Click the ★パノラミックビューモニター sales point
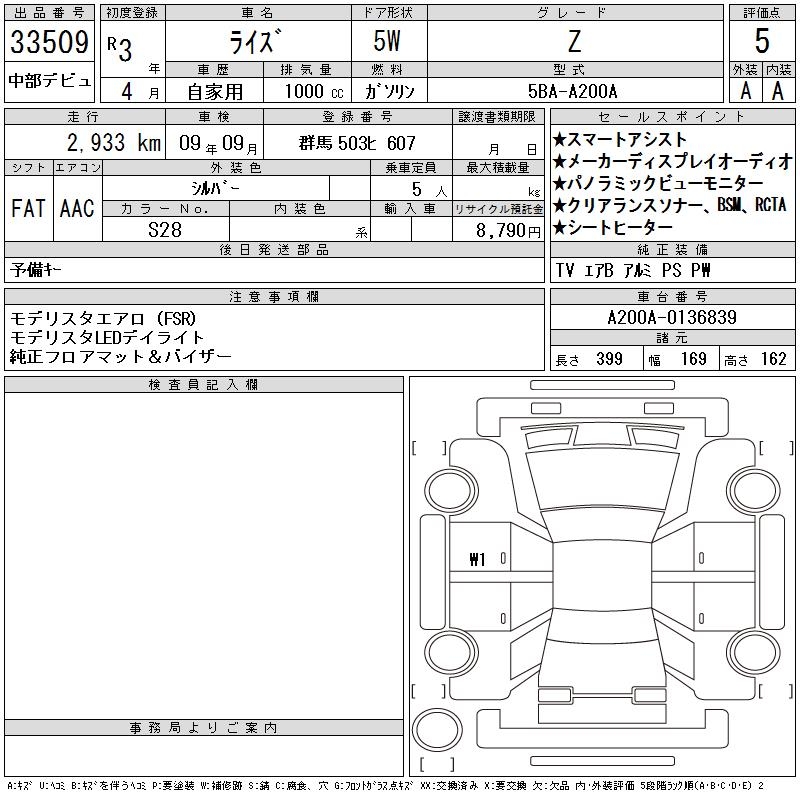 pos(658,183)
